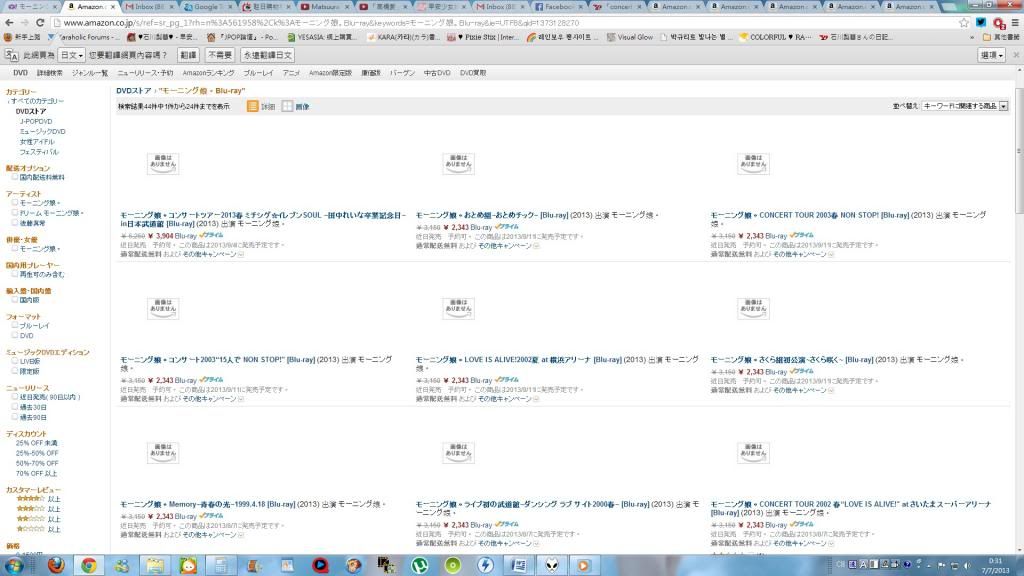
Task: Click no-image thumbnail above さくら組初公演 Blu-ray
Action: (x=753, y=308)
